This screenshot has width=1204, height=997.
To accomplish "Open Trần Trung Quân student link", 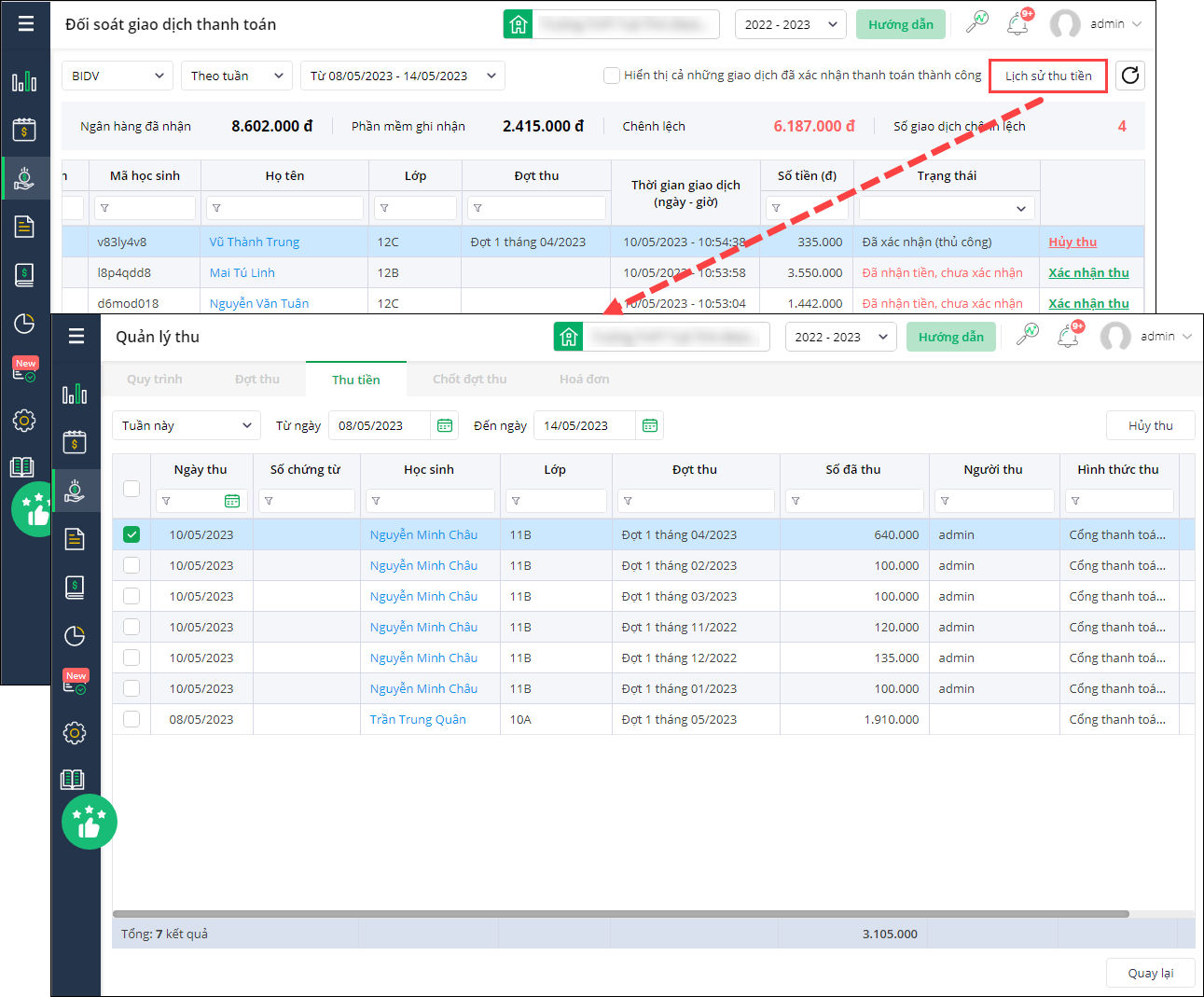I will [418, 719].
